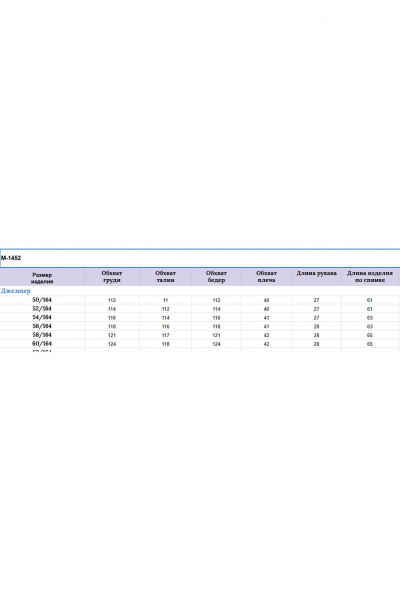Screen dimensions: 400x600
Task: Select the 54/164 size row cell
Action: coord(42,318)
